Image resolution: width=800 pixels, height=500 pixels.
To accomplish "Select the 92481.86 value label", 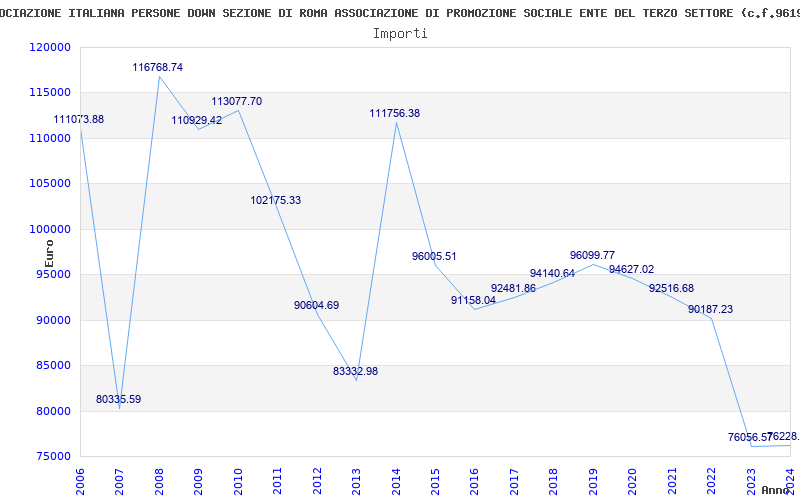I will point(513,288).
